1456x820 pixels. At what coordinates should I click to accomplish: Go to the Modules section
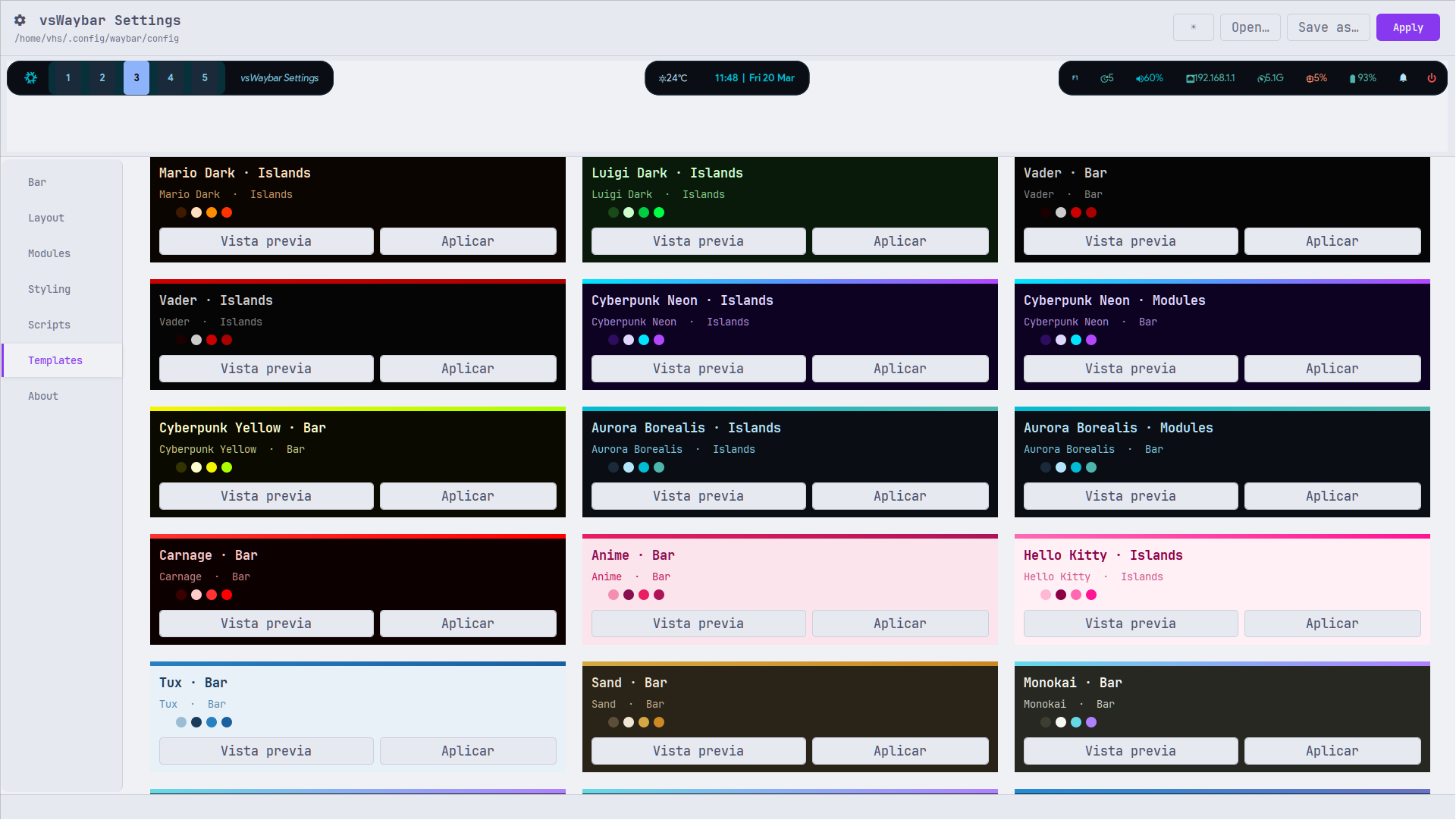49,253
